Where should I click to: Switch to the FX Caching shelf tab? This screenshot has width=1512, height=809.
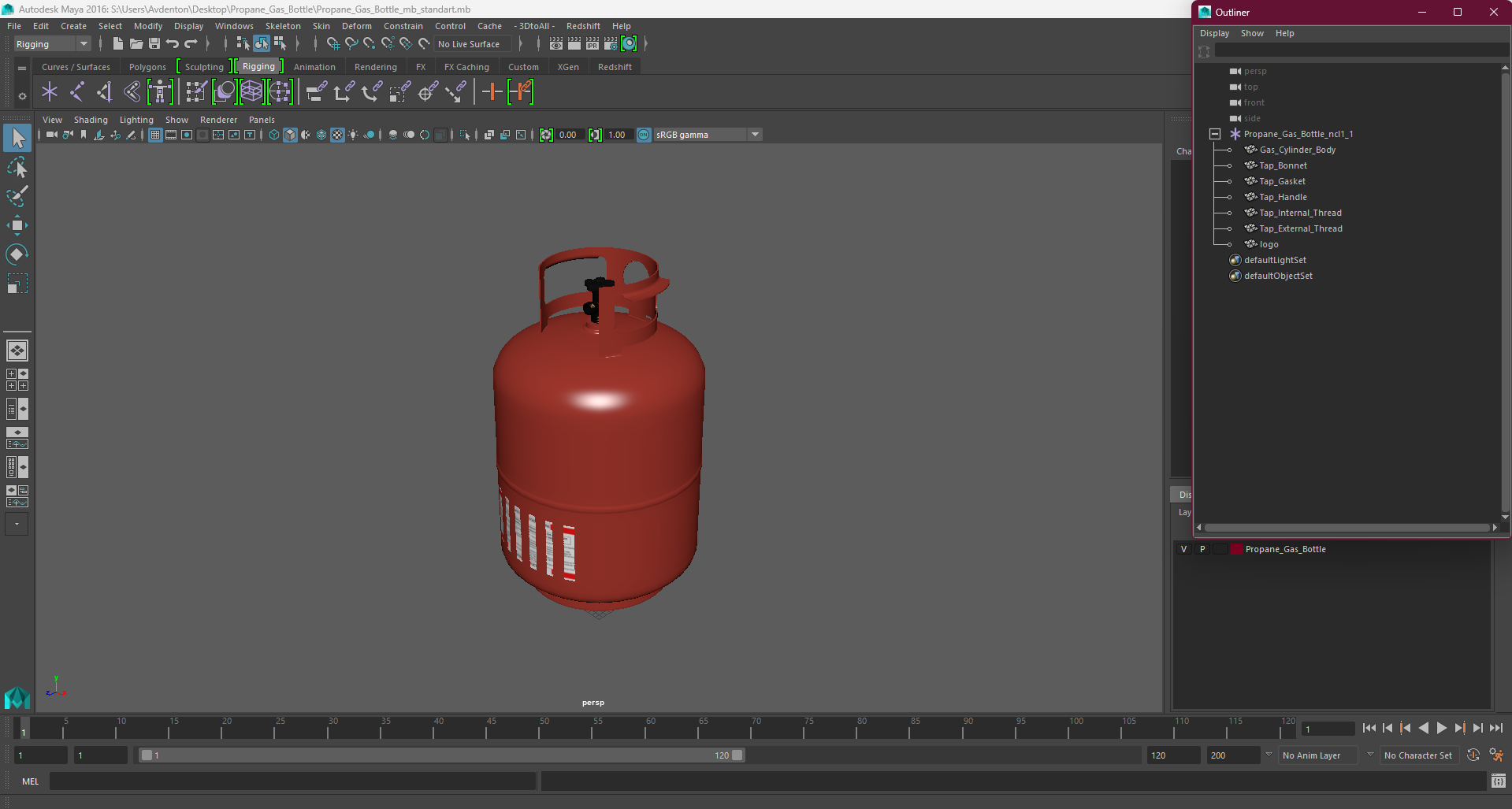(x=466, y=67)
